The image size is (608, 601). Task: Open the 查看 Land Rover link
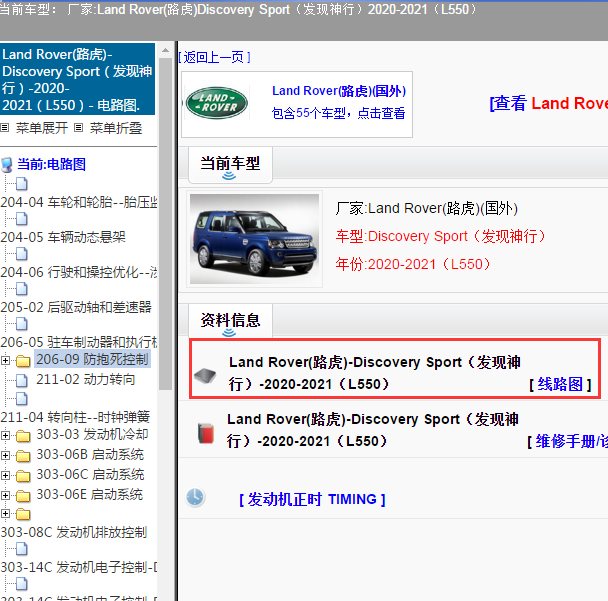[549, 104]
